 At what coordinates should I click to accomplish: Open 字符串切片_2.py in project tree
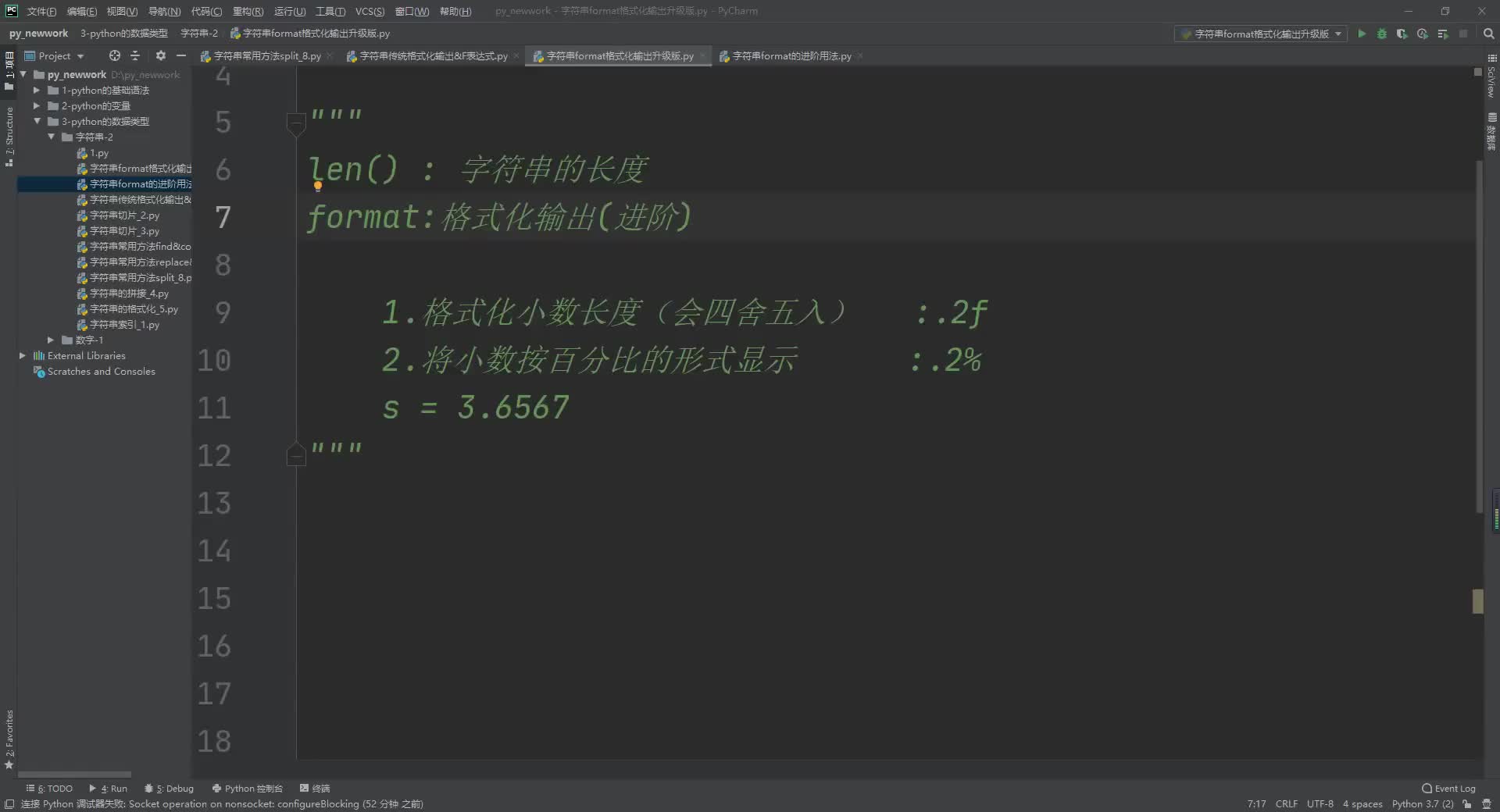point(118,215)
